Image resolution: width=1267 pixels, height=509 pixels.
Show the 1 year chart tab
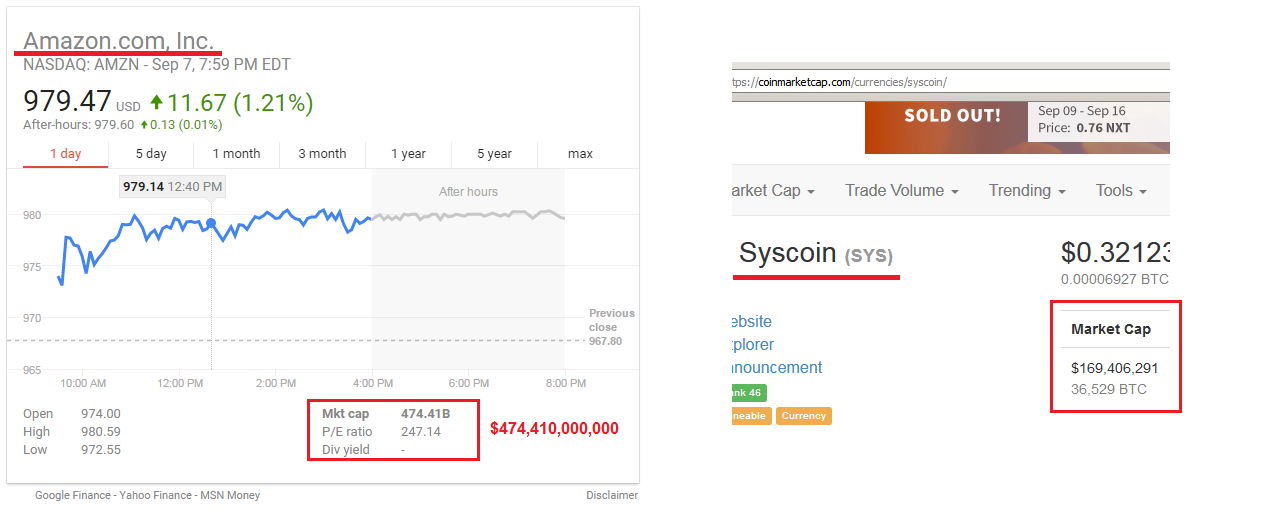click(408, 153)
